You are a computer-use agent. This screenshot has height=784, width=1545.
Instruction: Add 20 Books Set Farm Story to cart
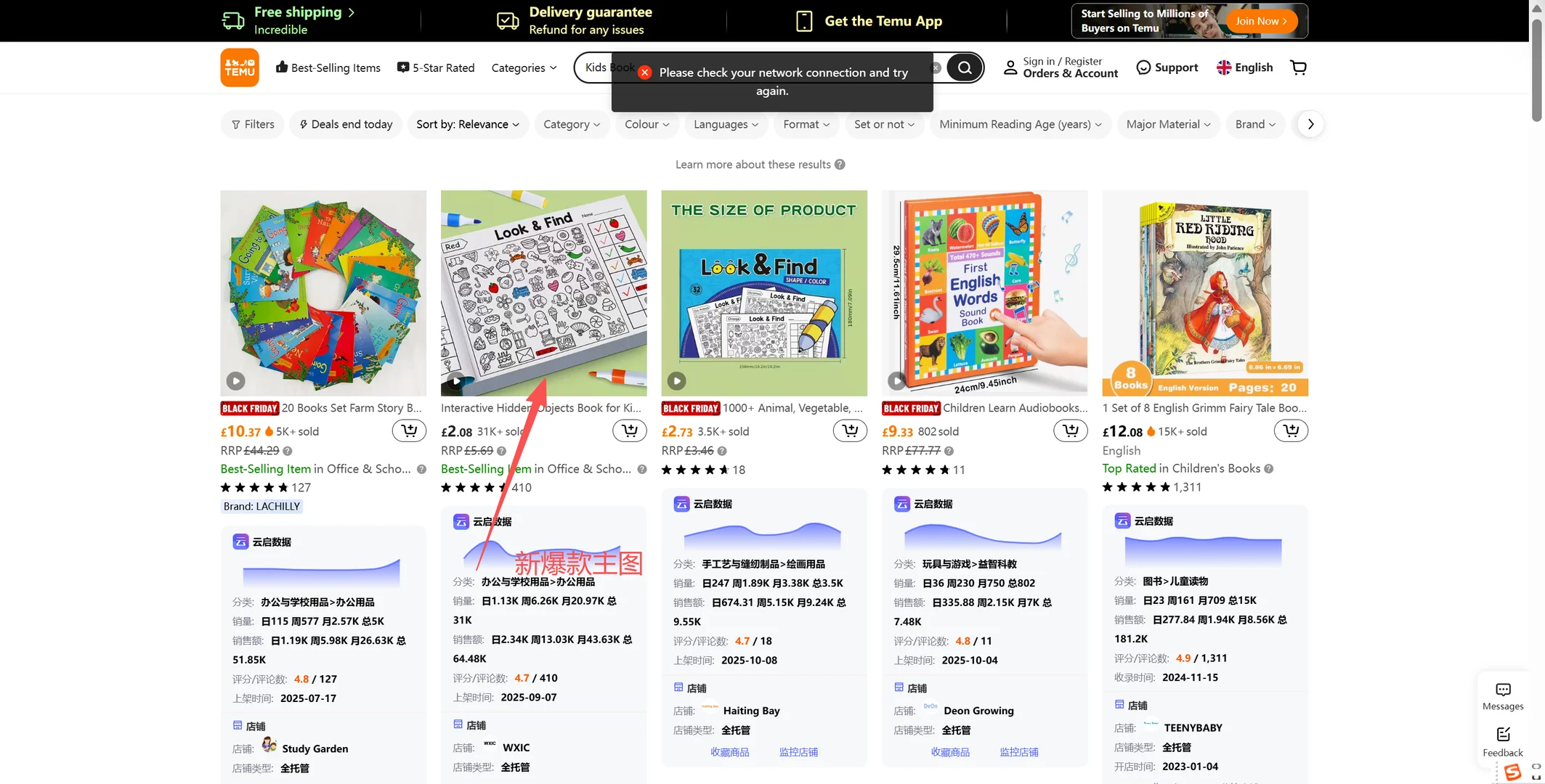click(x=409, y=430)
